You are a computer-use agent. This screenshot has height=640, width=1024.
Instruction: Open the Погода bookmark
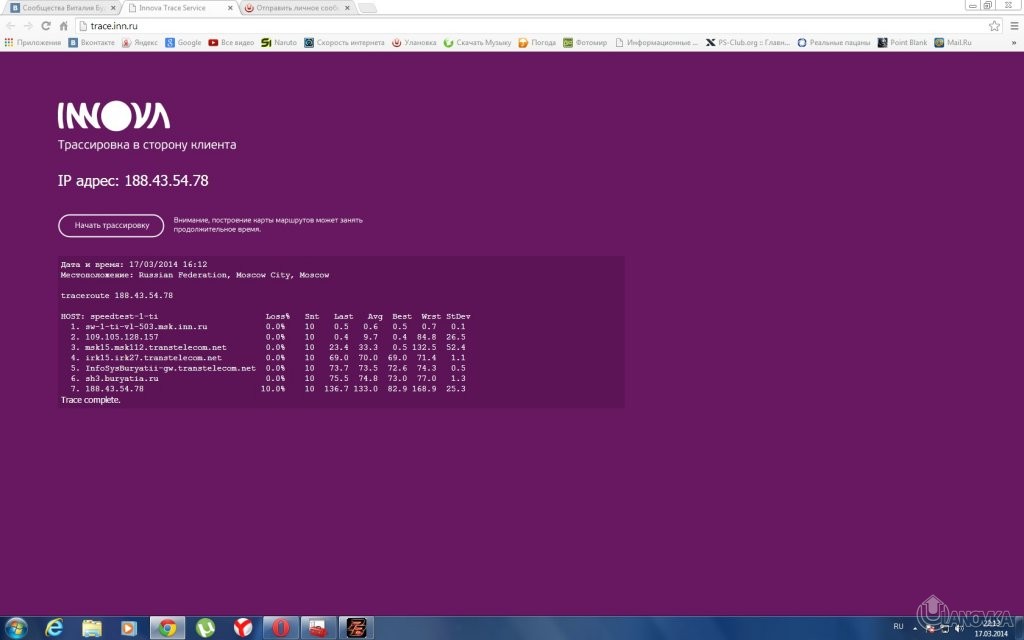(x=537, y=42)
